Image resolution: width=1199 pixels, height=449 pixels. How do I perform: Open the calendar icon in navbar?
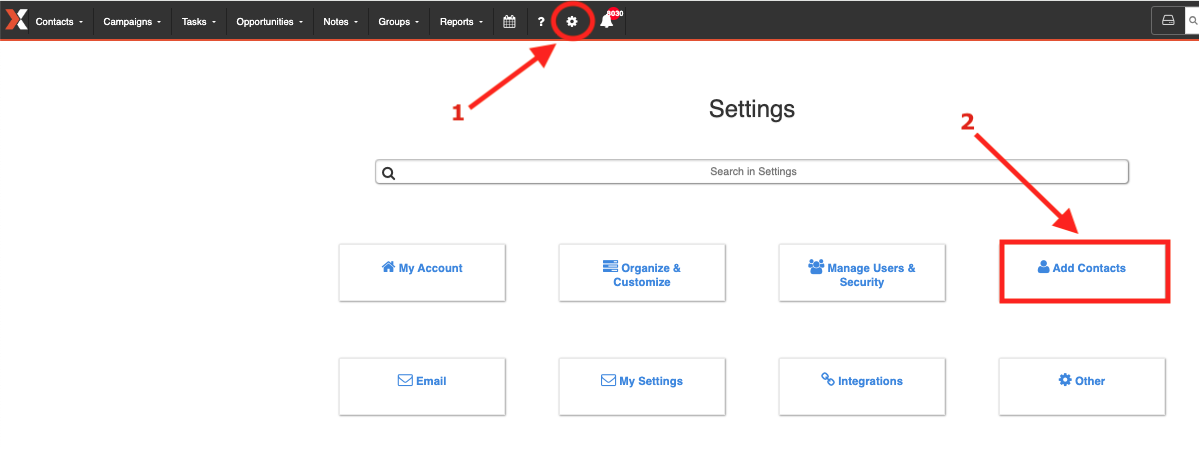509,21
